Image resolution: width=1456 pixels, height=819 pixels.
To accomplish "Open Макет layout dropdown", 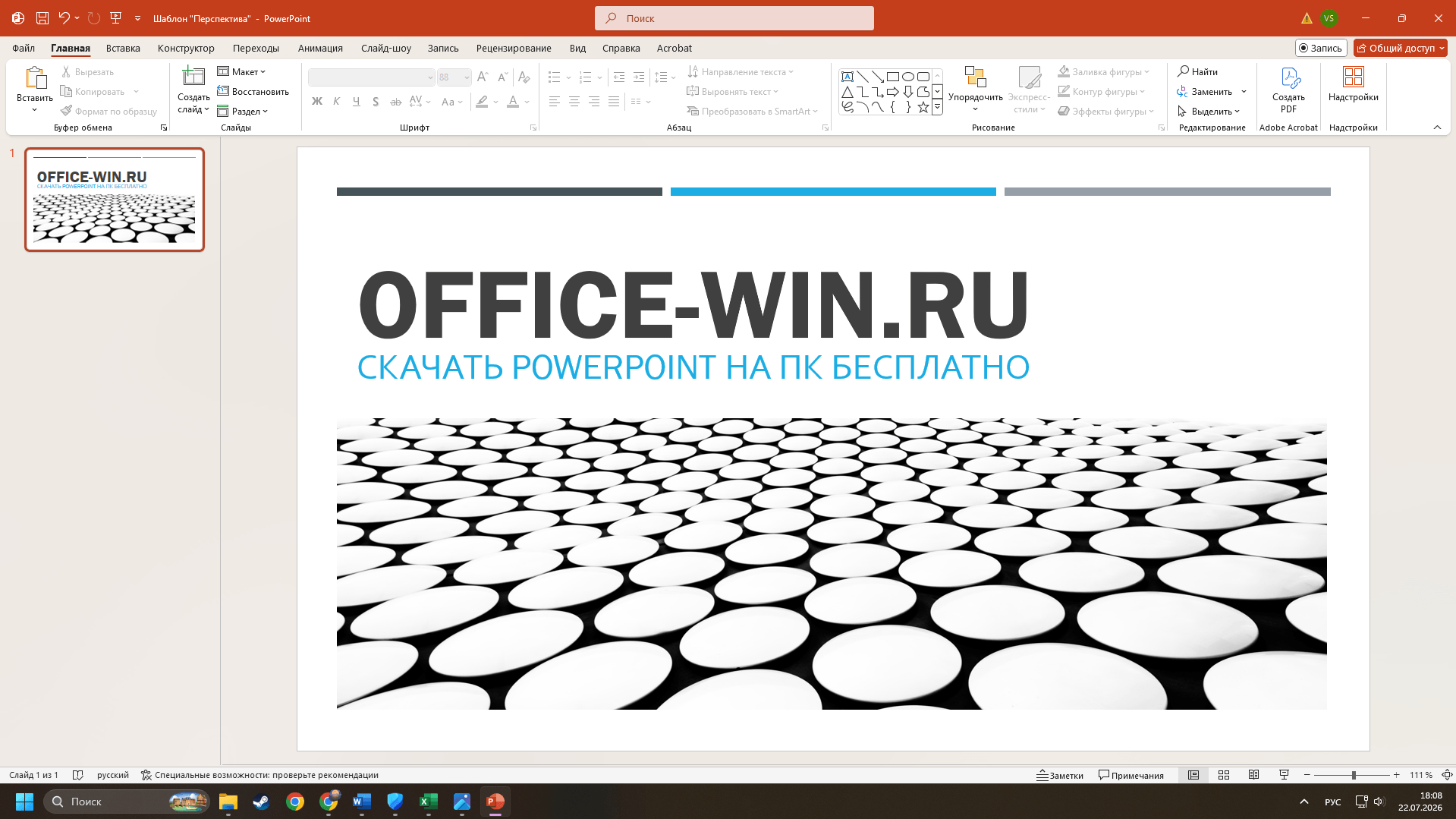I will click(242, 72).
